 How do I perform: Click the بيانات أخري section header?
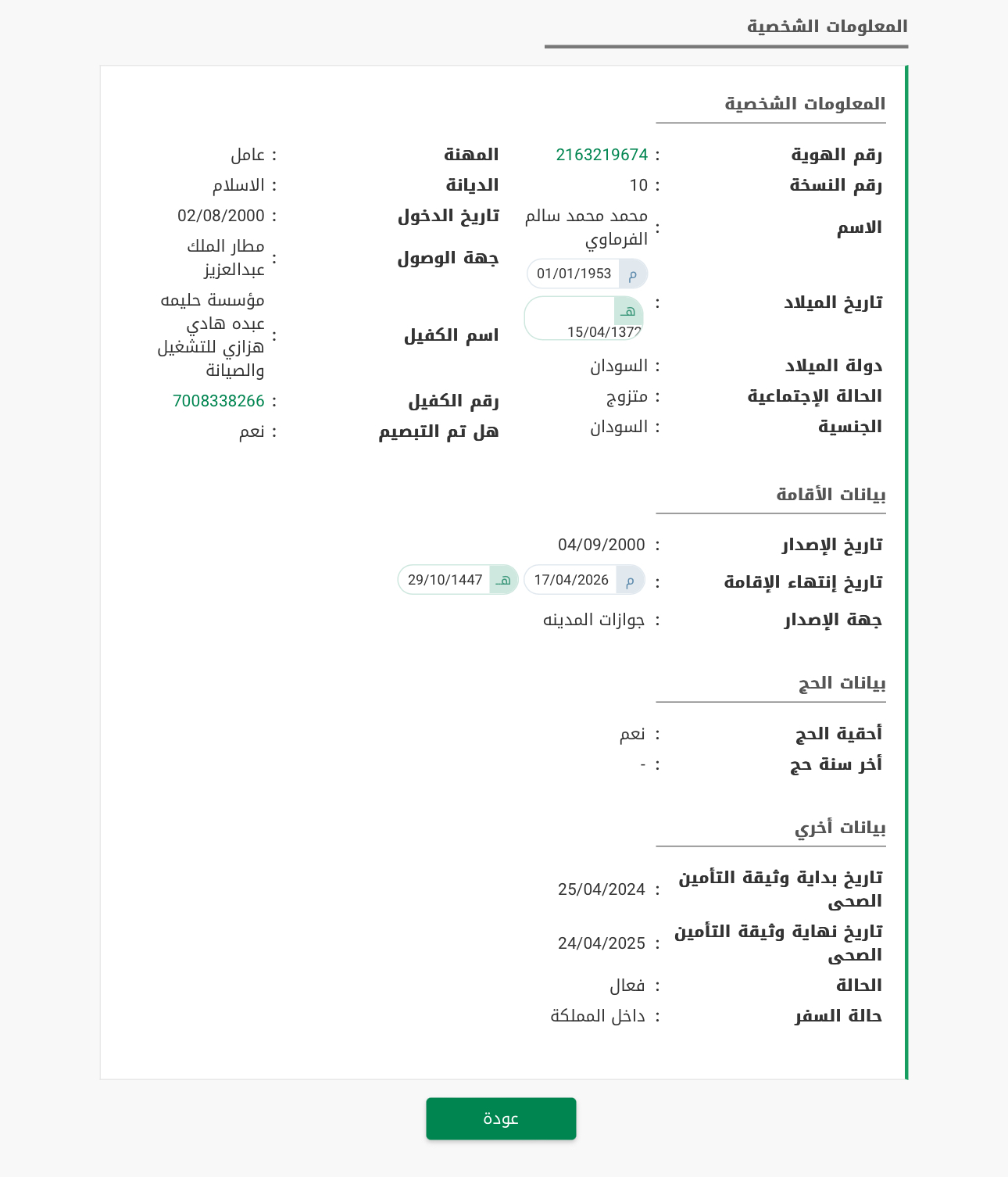tap(840, 828)
